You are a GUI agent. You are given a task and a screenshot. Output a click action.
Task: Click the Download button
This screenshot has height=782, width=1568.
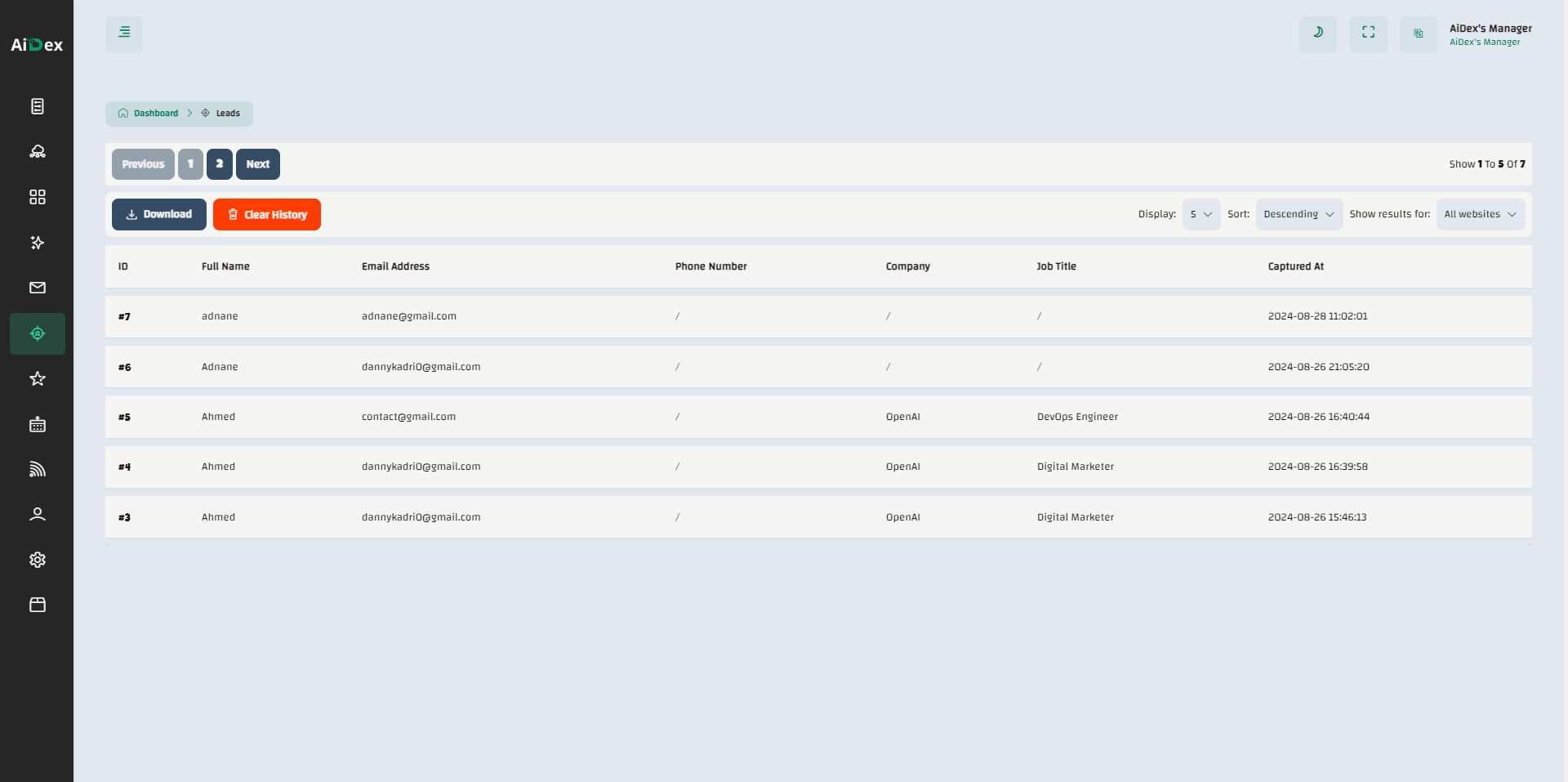tap(159, 214)
